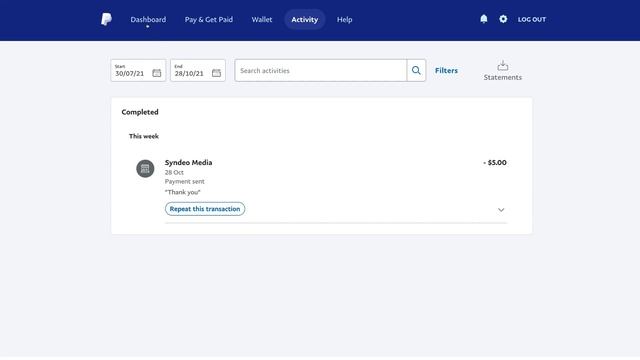Viewport: 640px width, 360px height.
Task: Switch to the Wallet tab
Action: pos(262,20)
